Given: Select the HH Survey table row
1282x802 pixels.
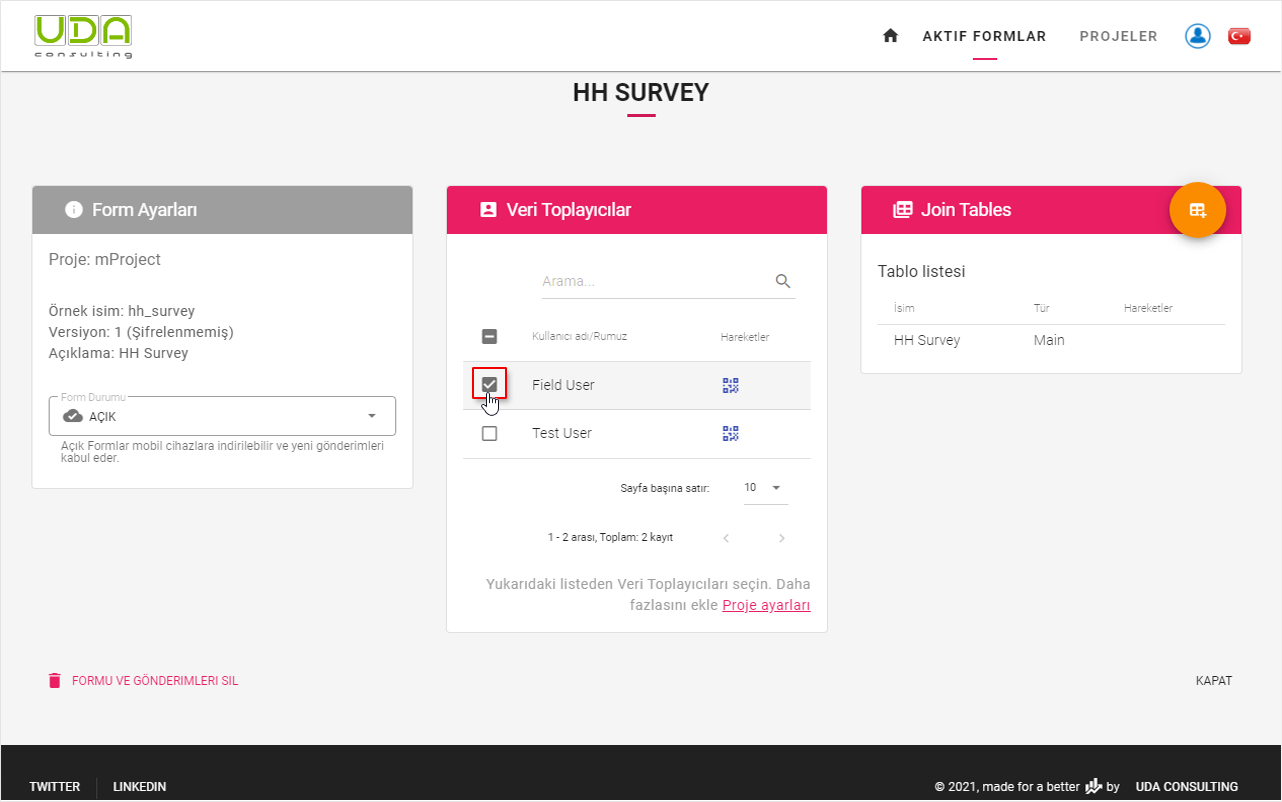Looking at the screenshot, I should pos(1051,340).
